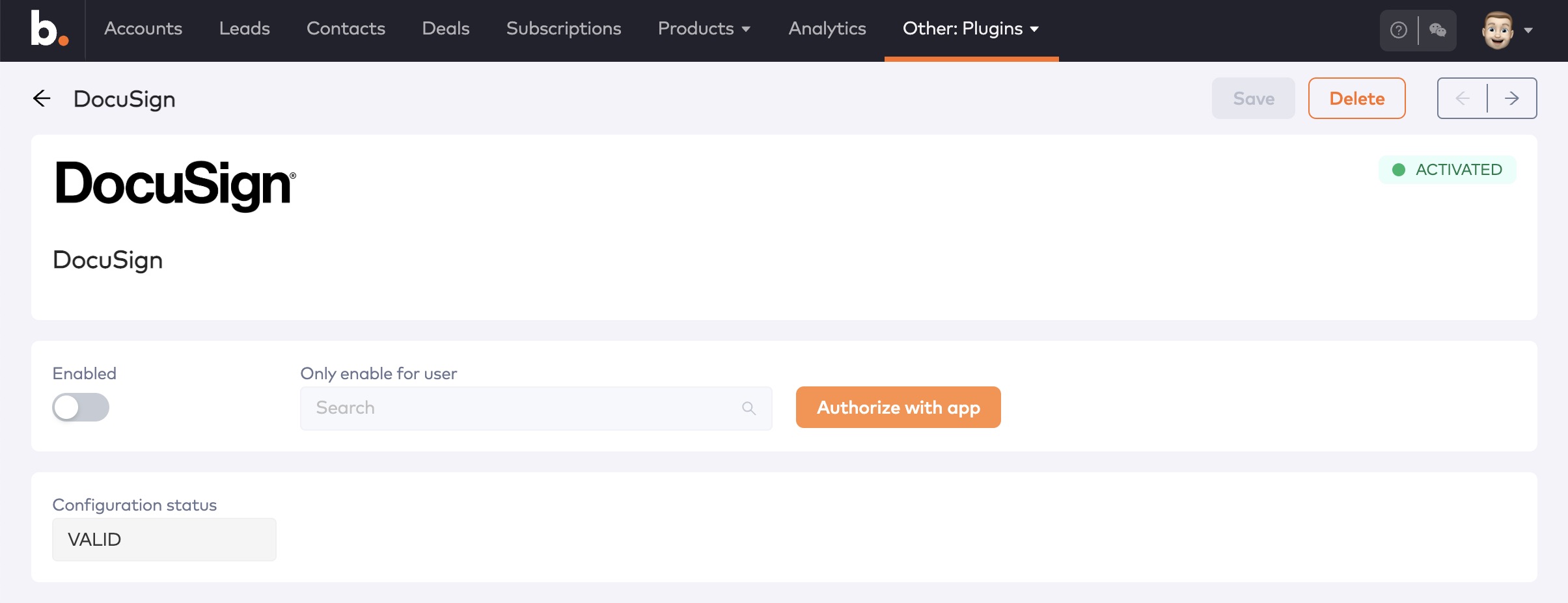Click the Delete button
The image size is (1568, 603).
point(1356,98)
